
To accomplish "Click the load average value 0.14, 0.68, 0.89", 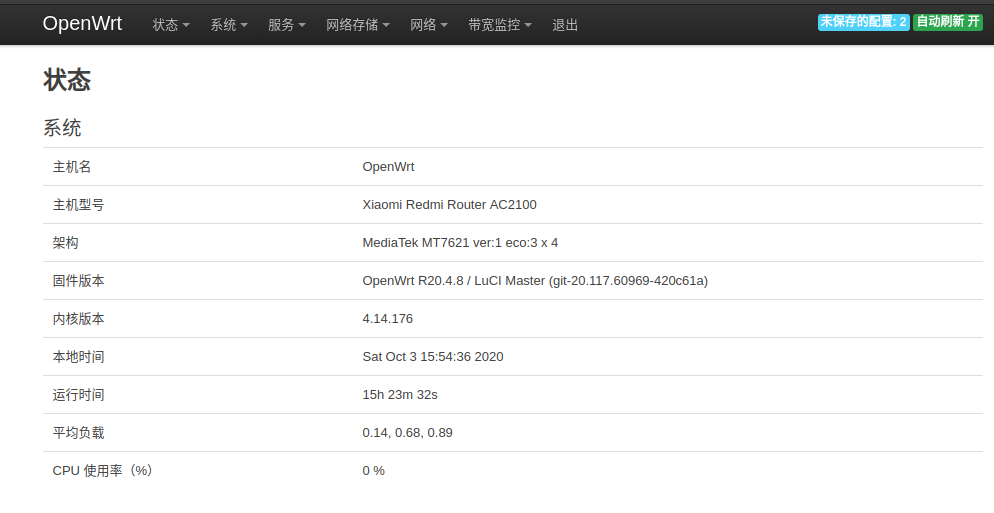I will click(x=407, y=433).
